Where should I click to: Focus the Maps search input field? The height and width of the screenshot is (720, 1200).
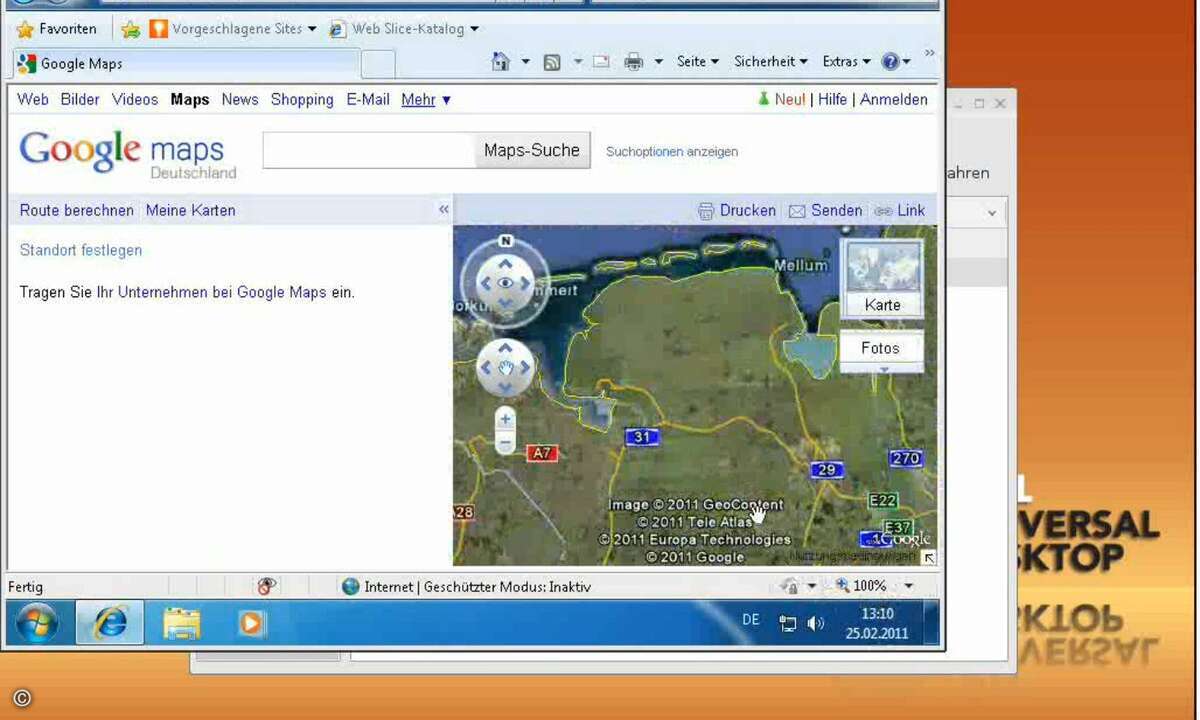[369, 151]
